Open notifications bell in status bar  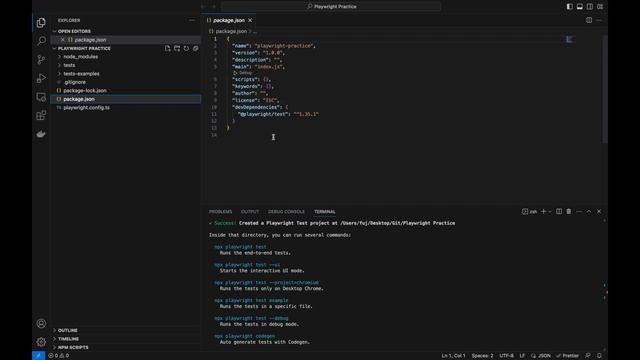point(599,356)
